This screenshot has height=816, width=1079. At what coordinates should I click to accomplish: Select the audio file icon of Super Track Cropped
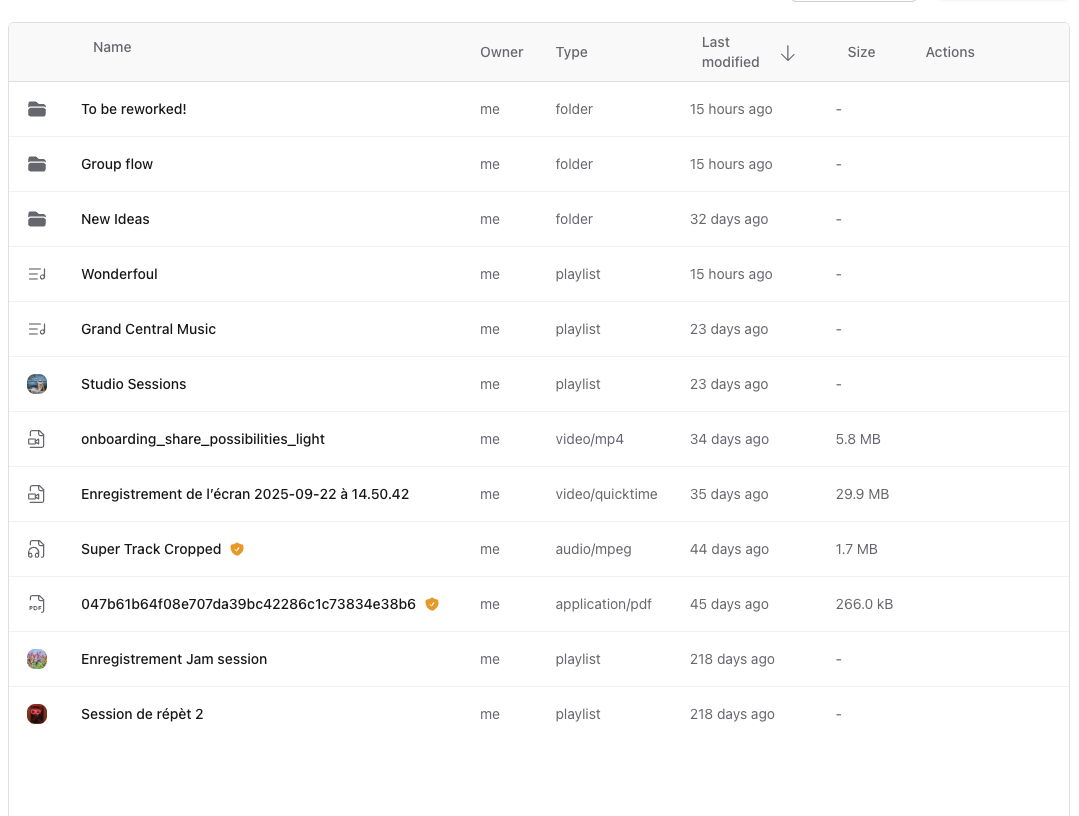point(37,548)
